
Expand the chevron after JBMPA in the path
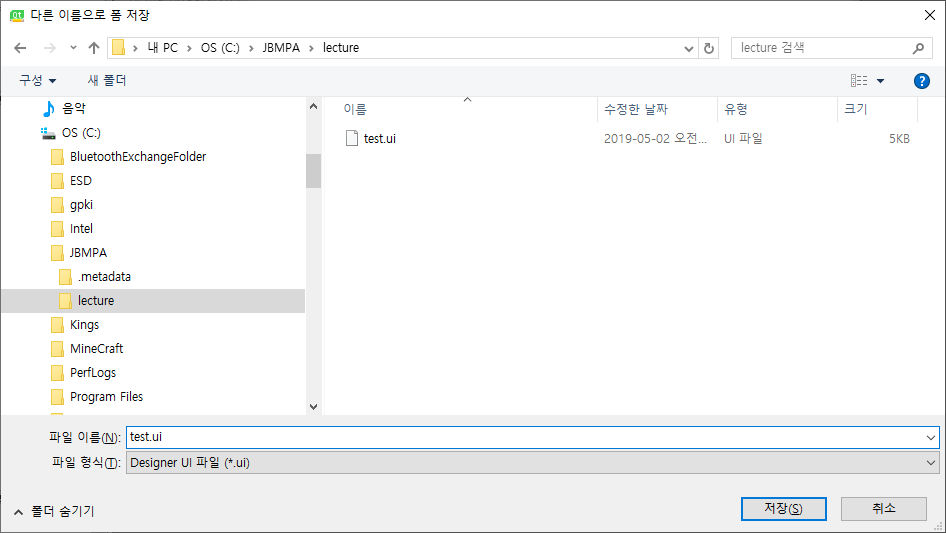tap(311, 48)
